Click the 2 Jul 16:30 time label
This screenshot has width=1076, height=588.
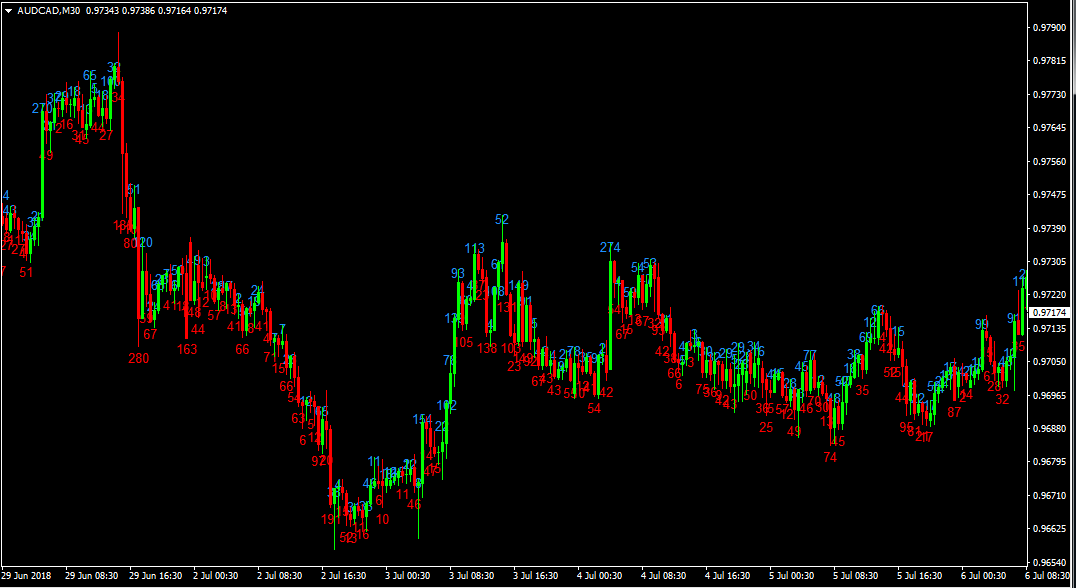tap(343, 576)
